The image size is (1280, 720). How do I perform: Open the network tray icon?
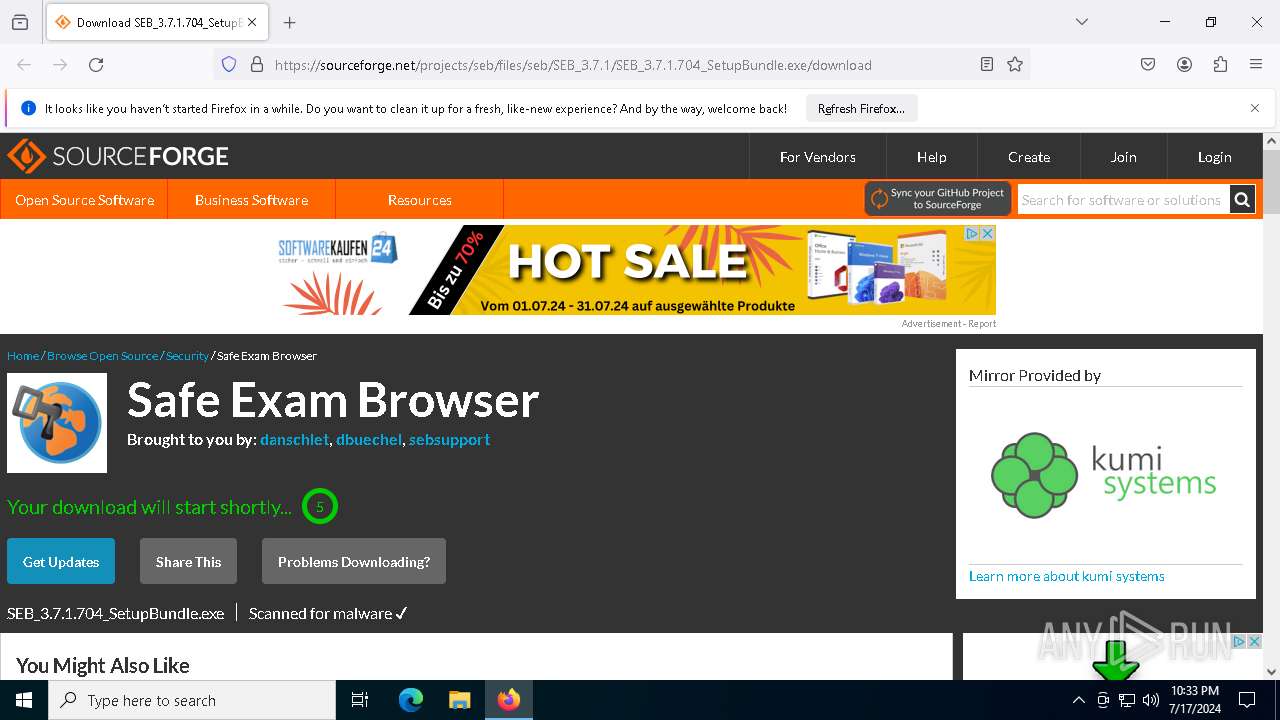click(1127, 700)
